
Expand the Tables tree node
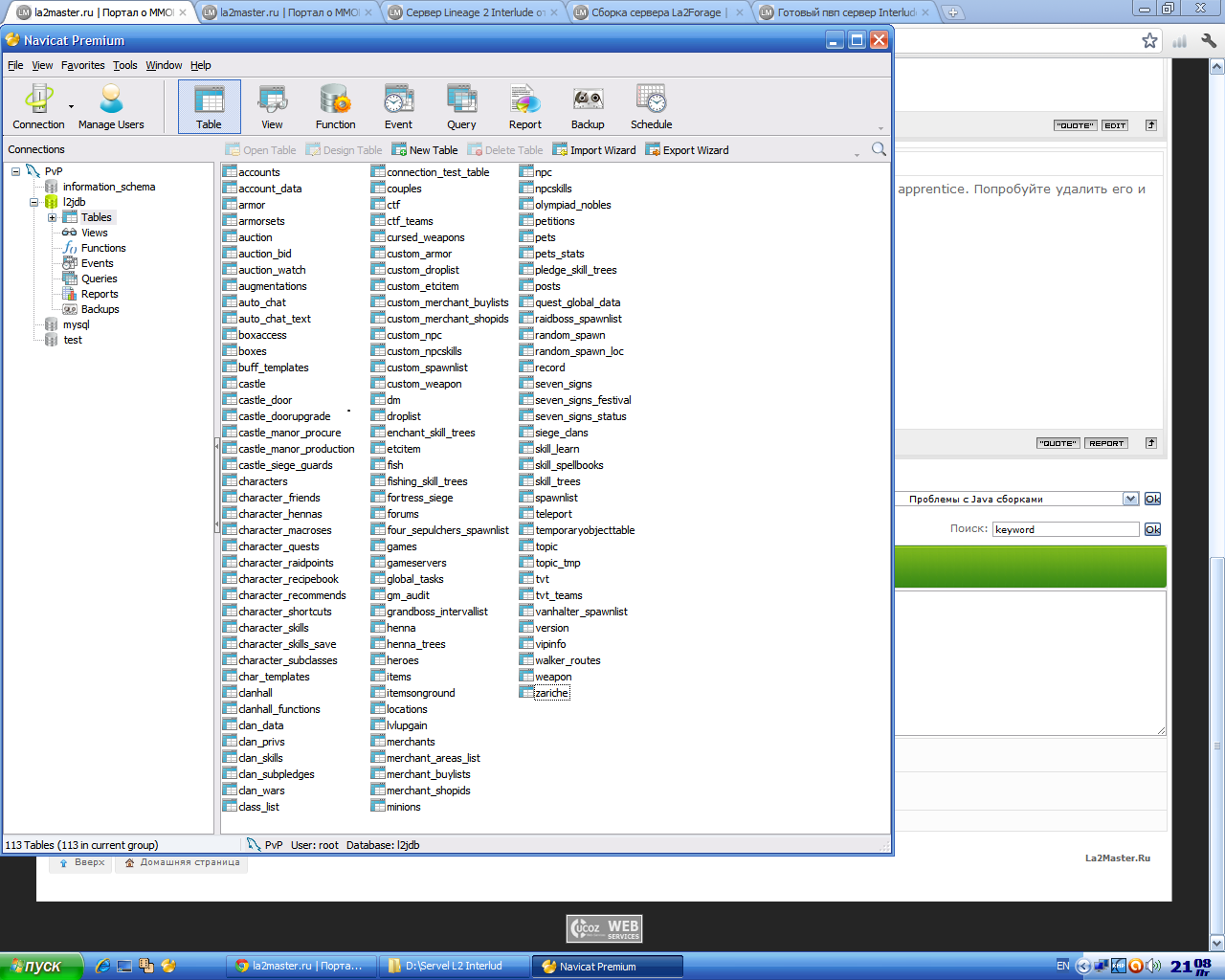tap(52, 217)
